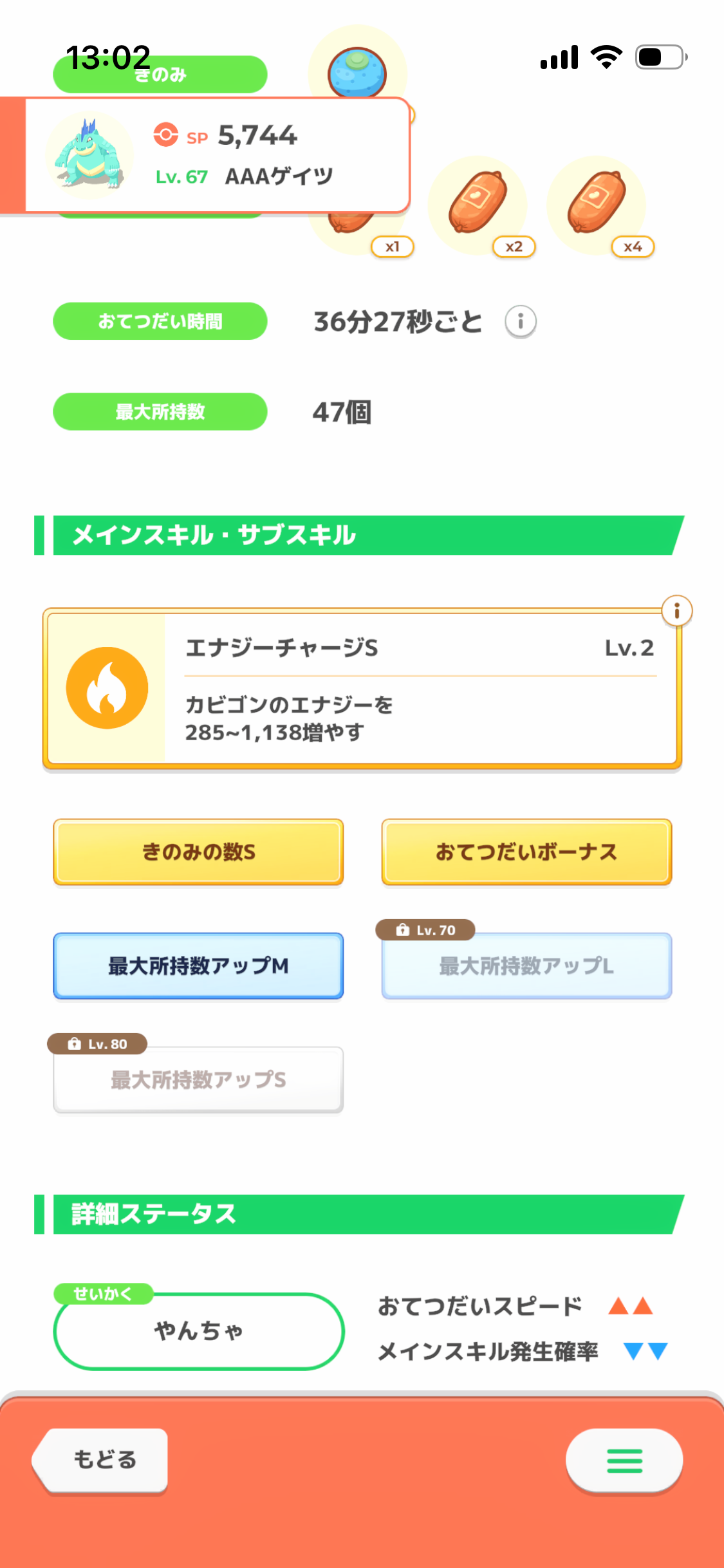The image size is (724, 1568).
Task: Select the きのみの数S subskill
Action: (198, 852)
